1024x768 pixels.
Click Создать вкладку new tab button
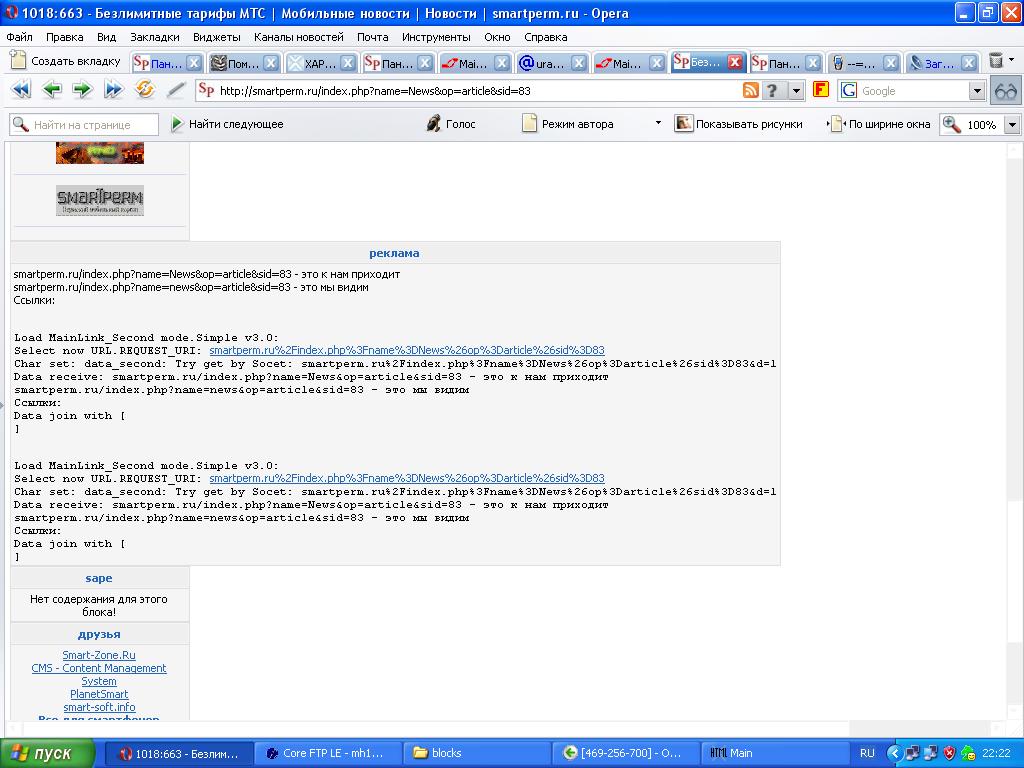(65, 62)
